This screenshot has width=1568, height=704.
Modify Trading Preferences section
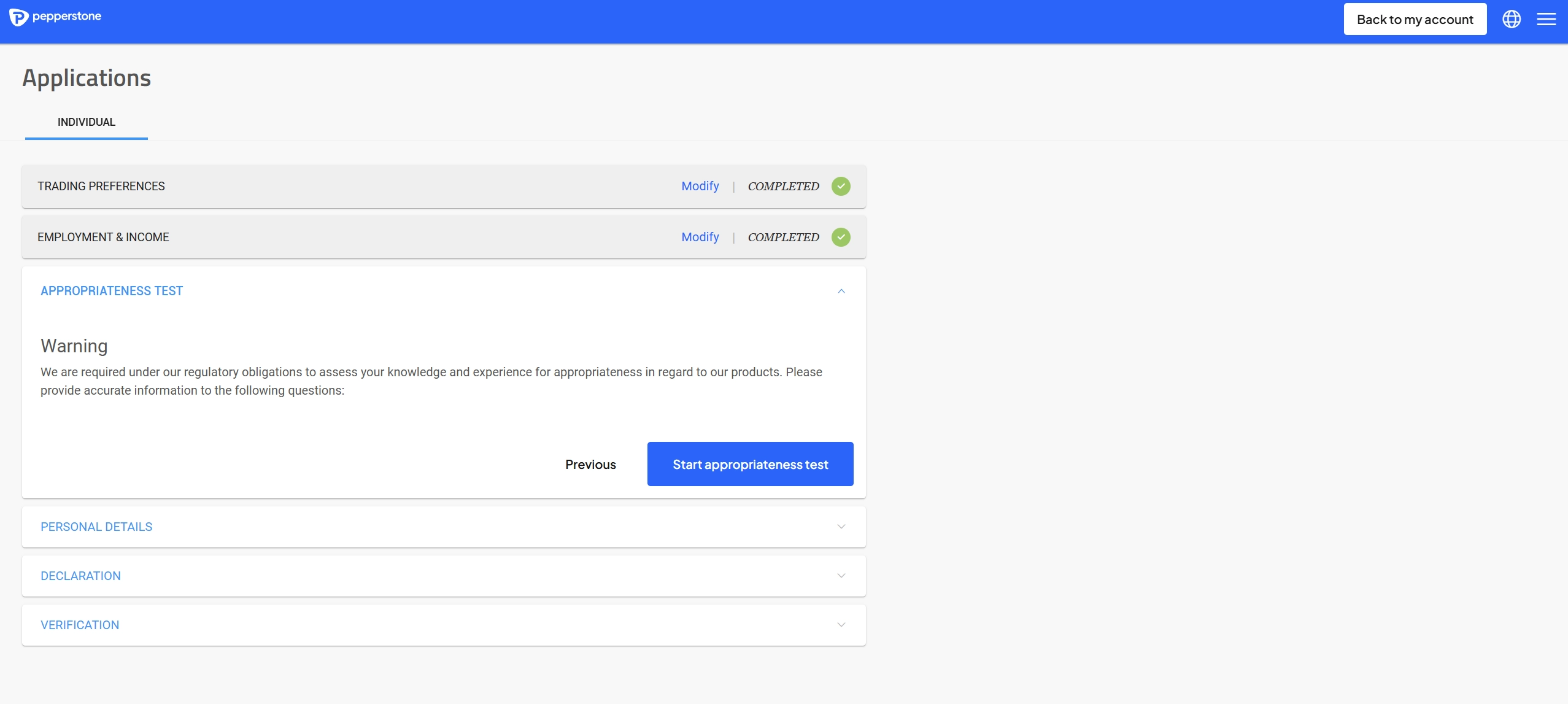[x=700, y=186]
